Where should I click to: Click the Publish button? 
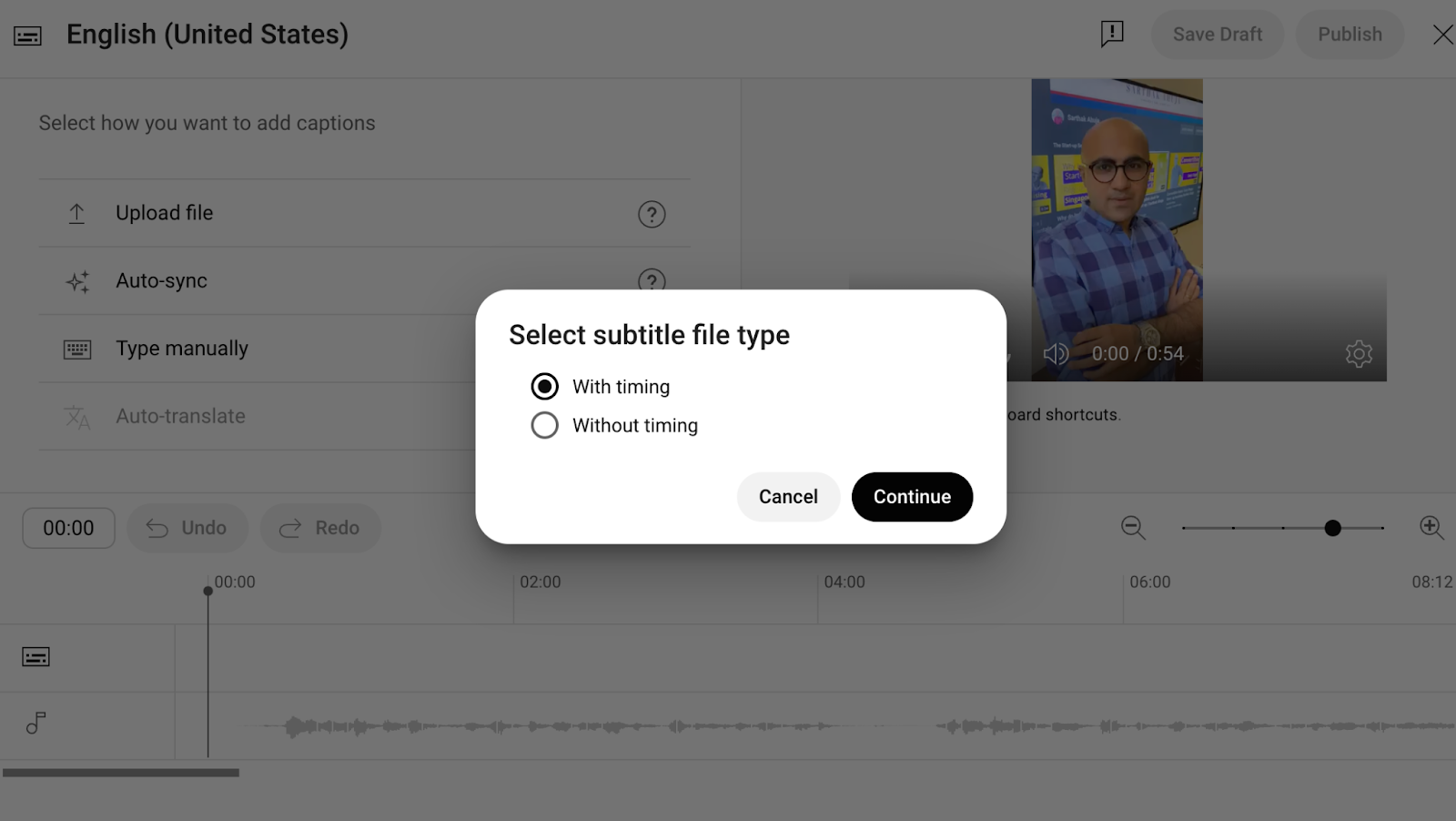(x=1350, y=35)
